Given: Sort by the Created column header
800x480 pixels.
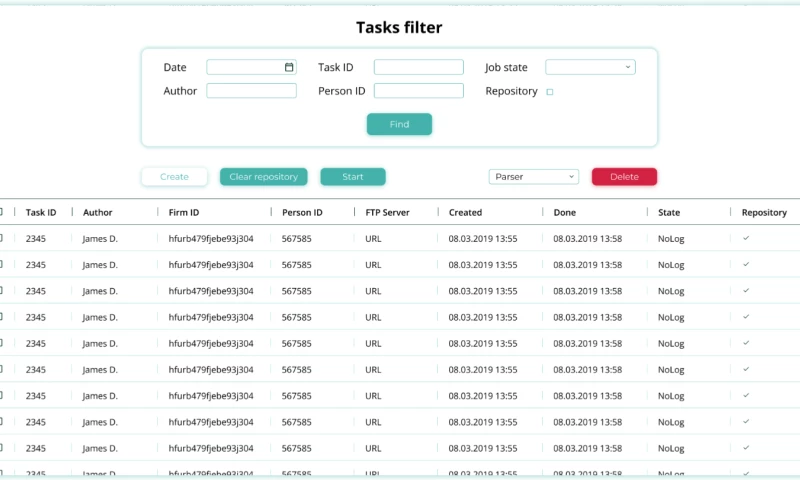Looking at the screenshot, I should [465, 212].
